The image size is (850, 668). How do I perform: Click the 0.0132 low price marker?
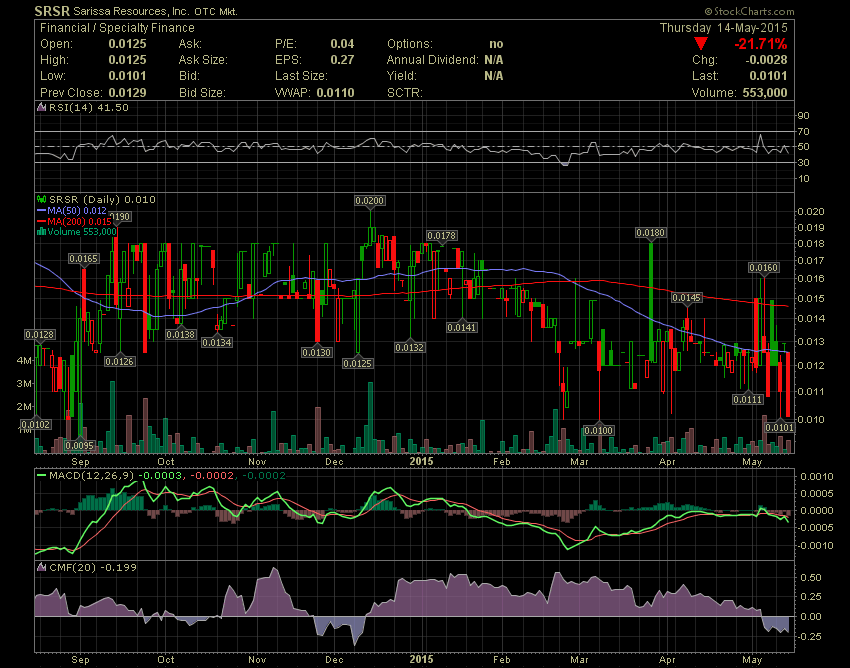(409, 347)
